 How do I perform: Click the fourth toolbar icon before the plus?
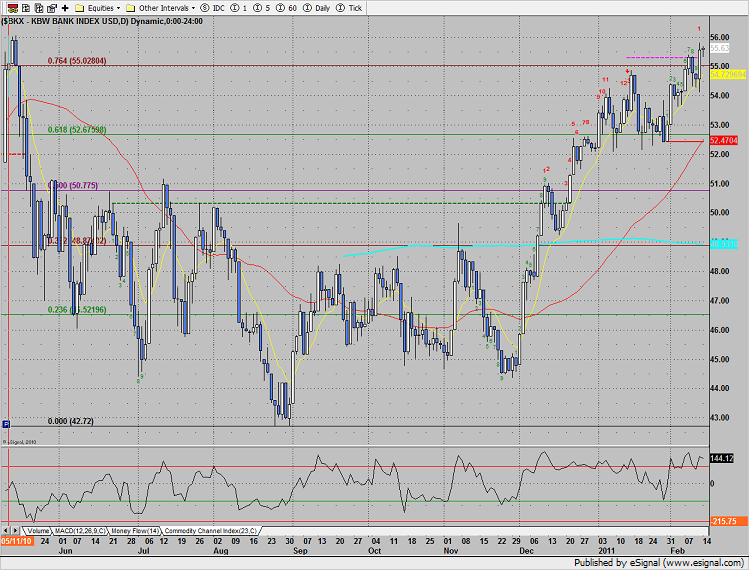pos(49,6)
